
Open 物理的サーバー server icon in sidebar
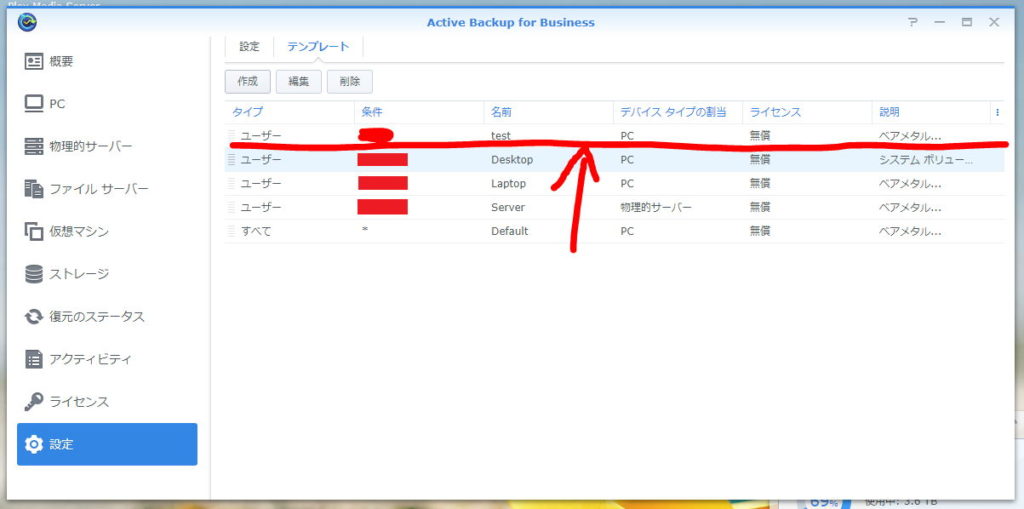tap(33, 146)
